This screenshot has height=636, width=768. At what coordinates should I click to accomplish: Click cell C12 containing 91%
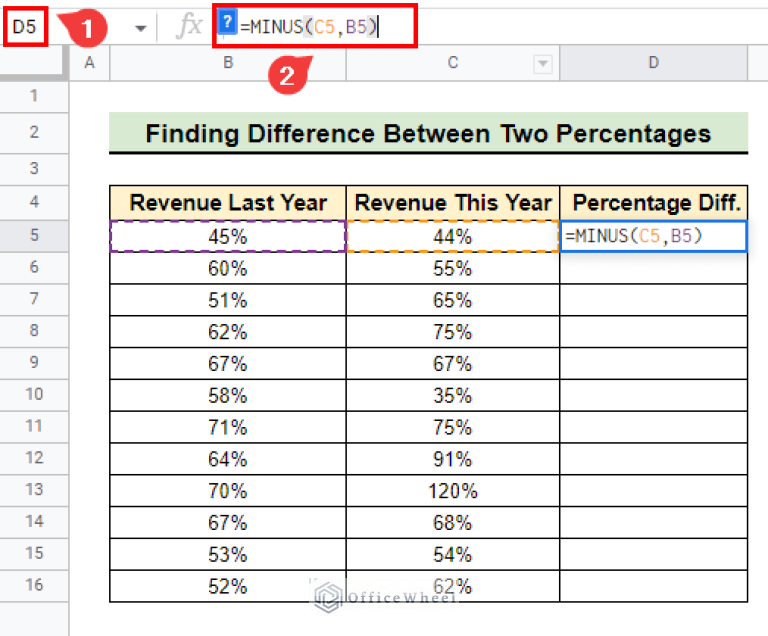click(453, 459)
